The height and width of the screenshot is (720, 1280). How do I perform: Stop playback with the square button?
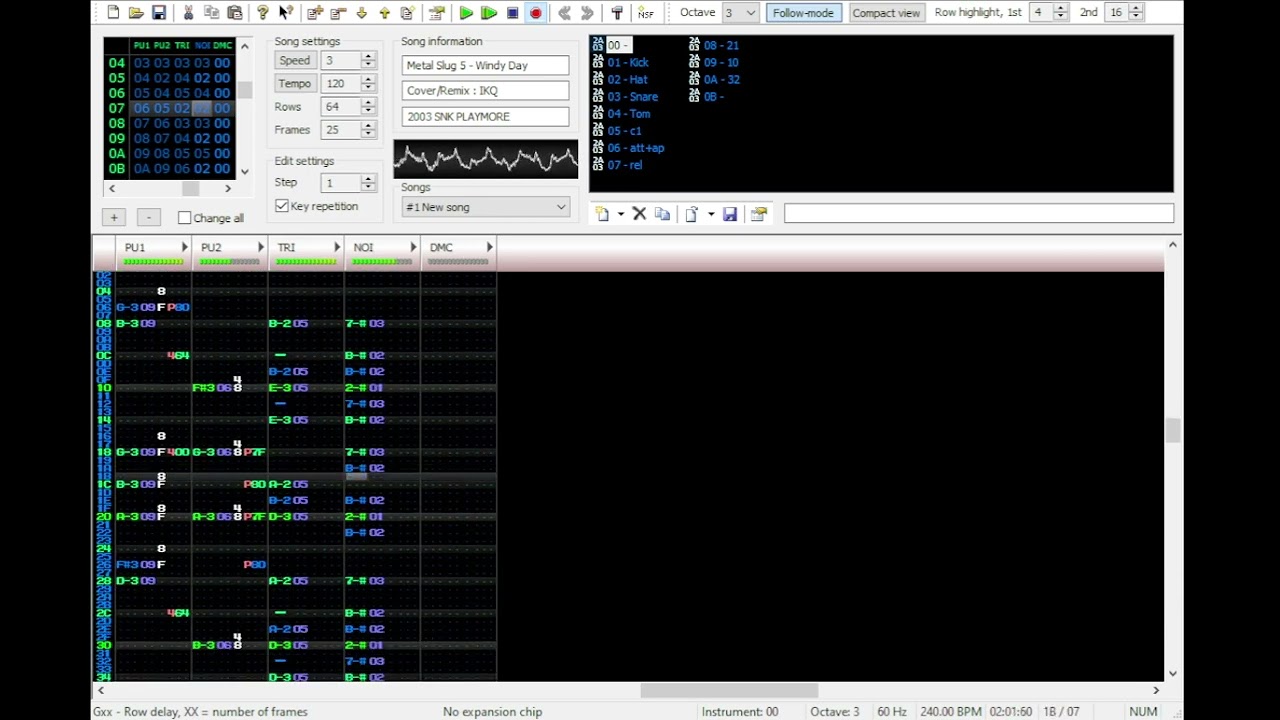[512, 13]
